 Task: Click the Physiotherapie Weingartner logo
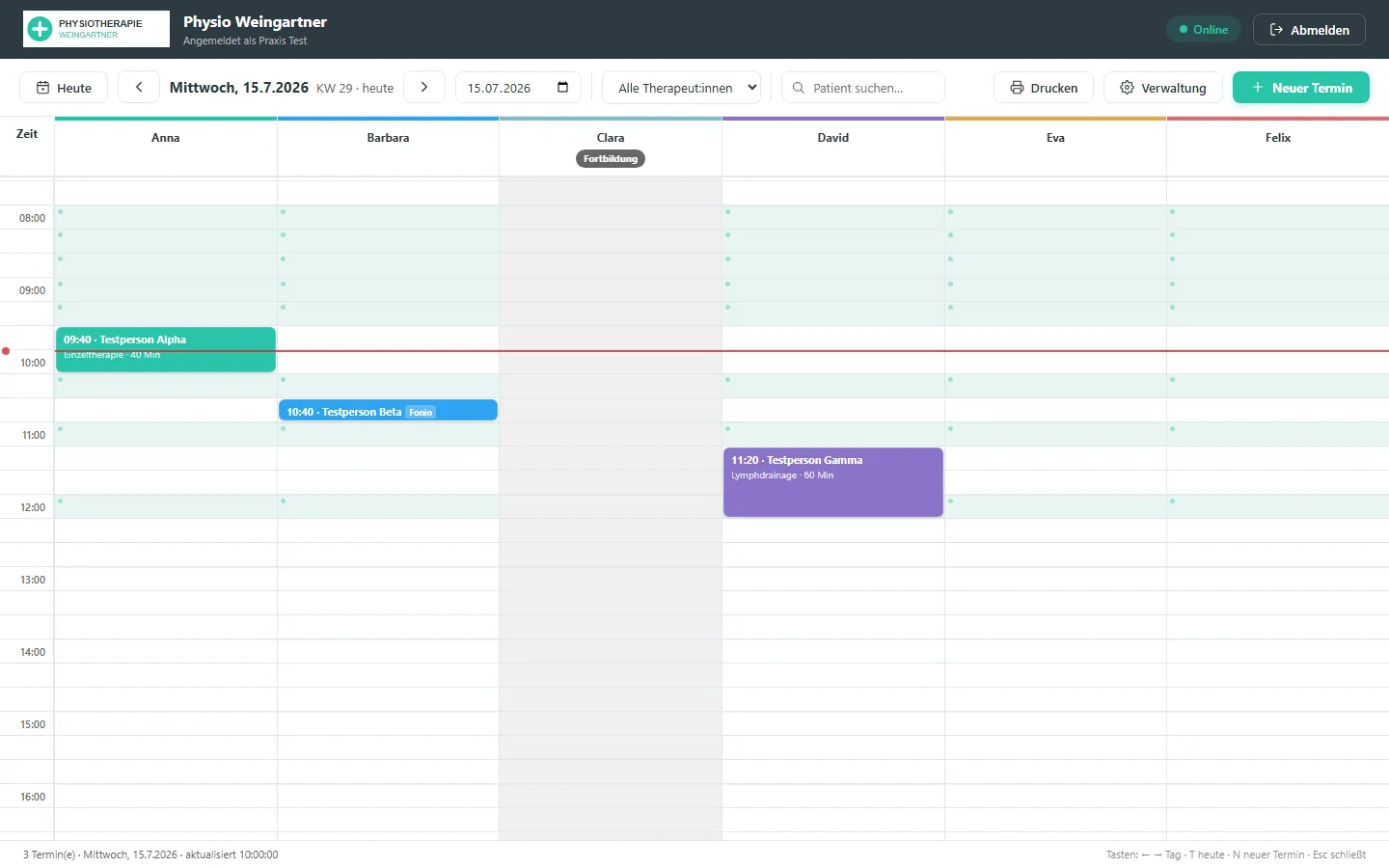96,29
